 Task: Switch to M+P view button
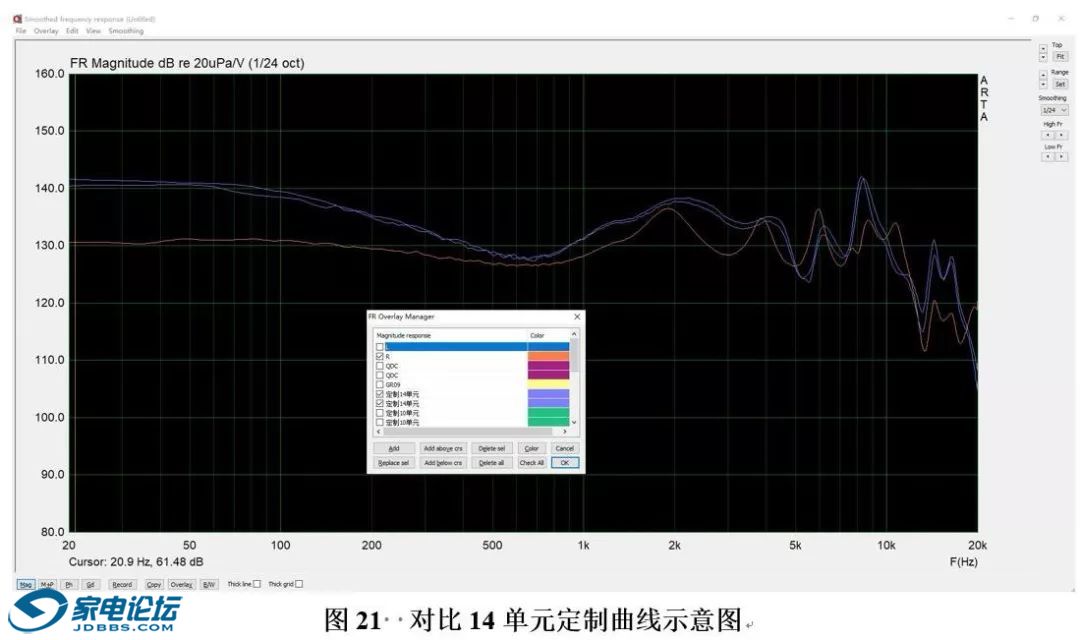coord(47,584)
